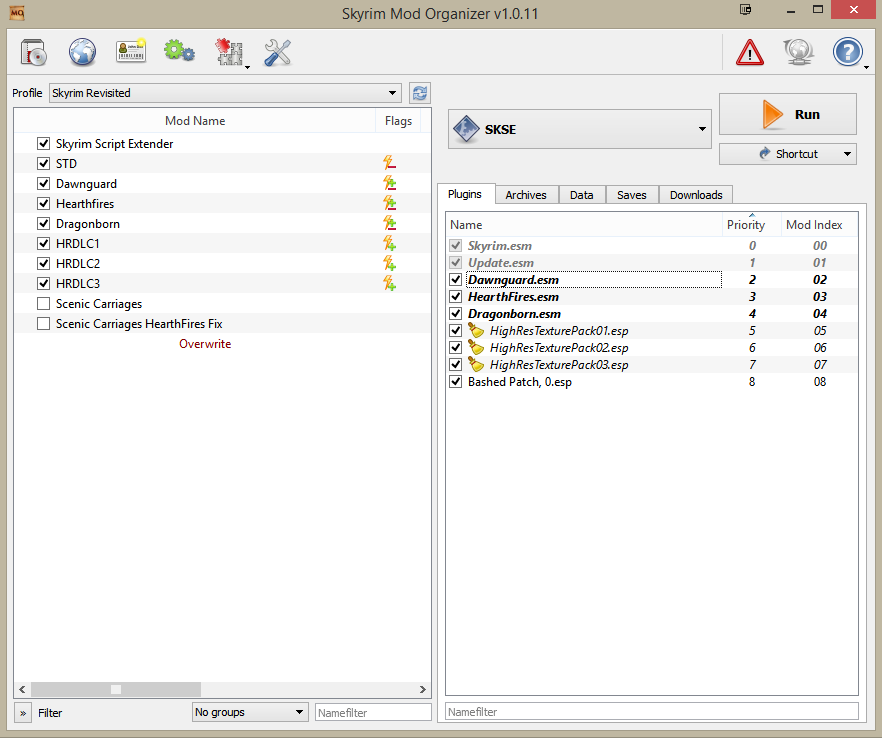Select the Dragonborn.esm plugin row

click(x=652, y=313)
